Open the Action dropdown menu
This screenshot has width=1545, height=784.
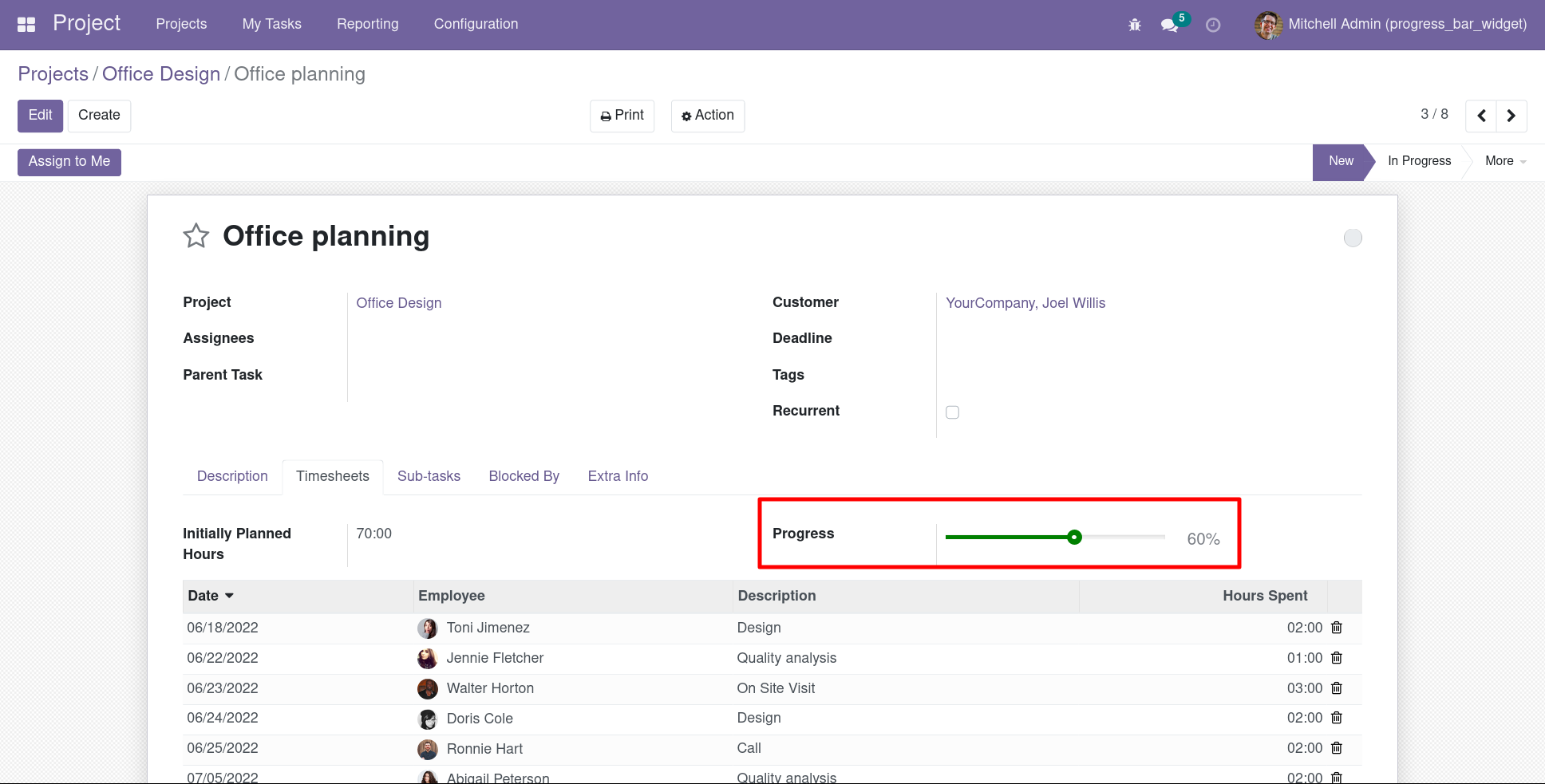click(707, 116)
